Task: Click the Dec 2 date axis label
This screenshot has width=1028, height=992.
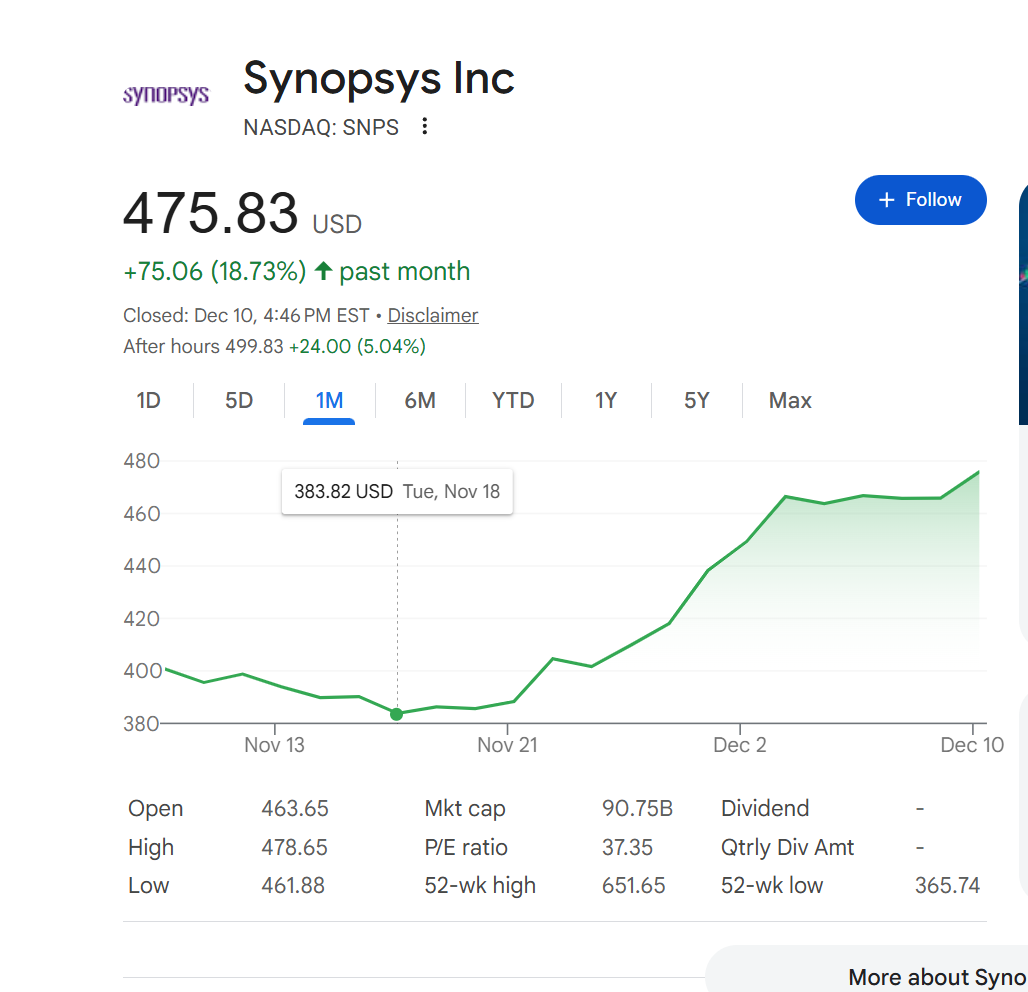Action: pyautogui.click(x=739, y=745)
